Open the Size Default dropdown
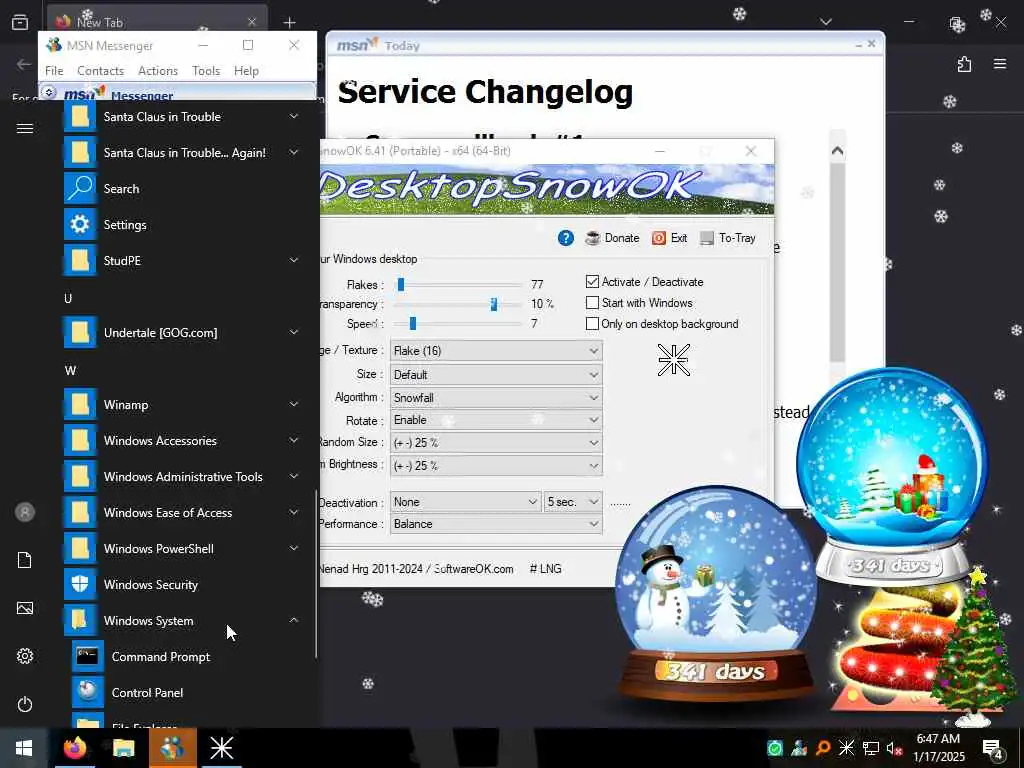Screen dimensions: 1024x768 (x=496, y=375)
